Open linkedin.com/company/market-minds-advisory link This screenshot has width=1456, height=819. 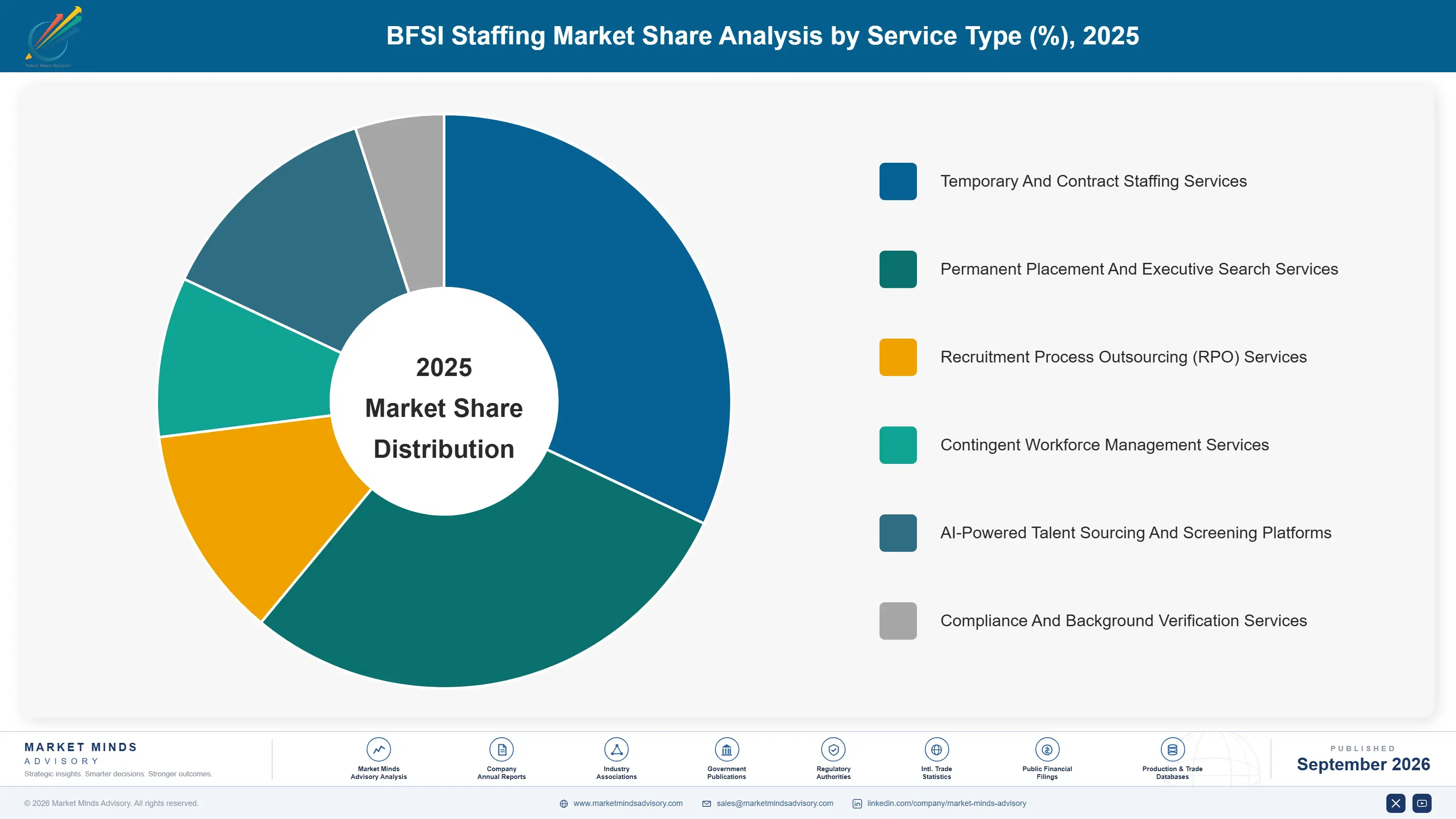pos(947,803)
